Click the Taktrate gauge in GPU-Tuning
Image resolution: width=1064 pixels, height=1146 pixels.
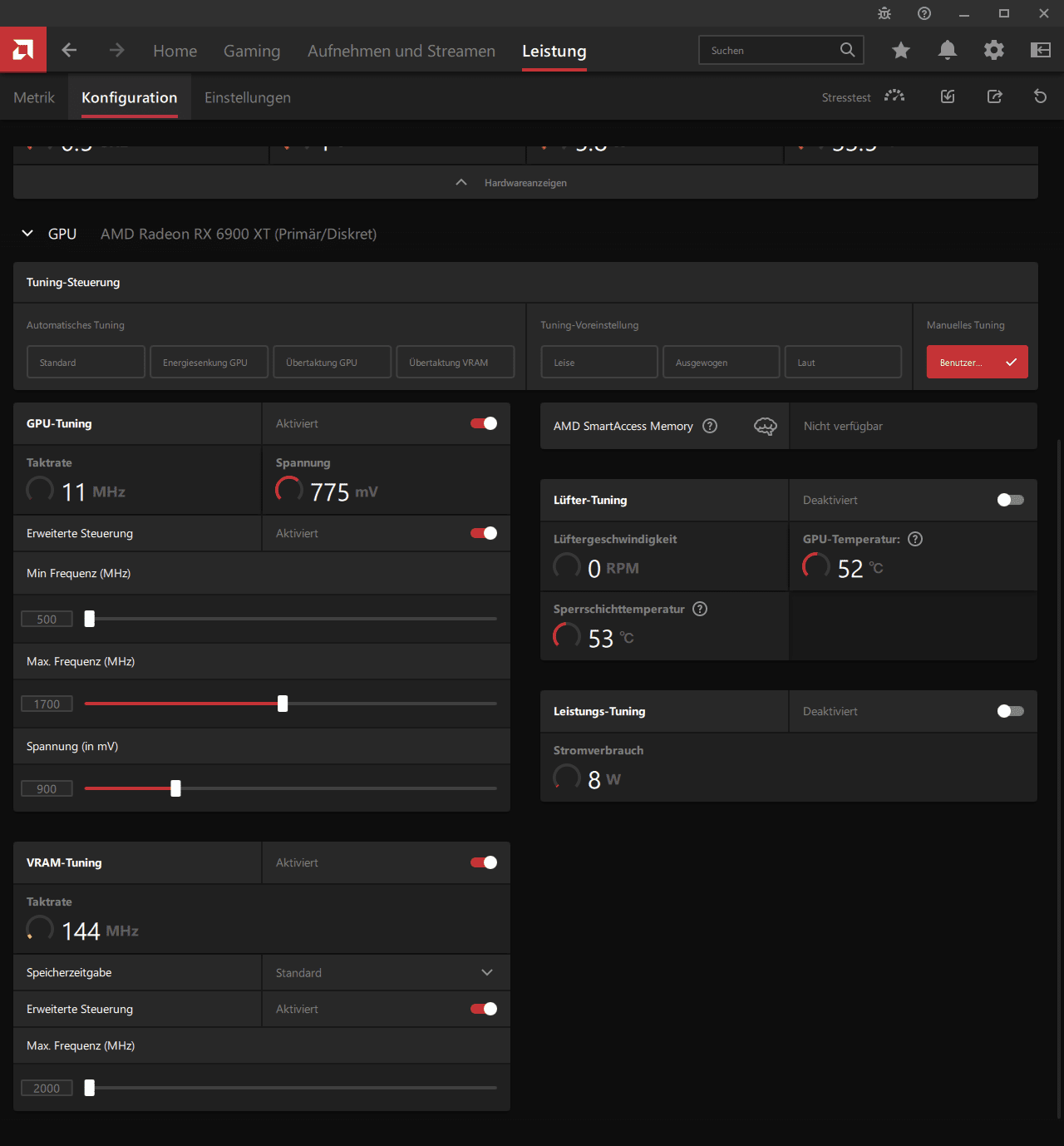[x=40, y=490]
